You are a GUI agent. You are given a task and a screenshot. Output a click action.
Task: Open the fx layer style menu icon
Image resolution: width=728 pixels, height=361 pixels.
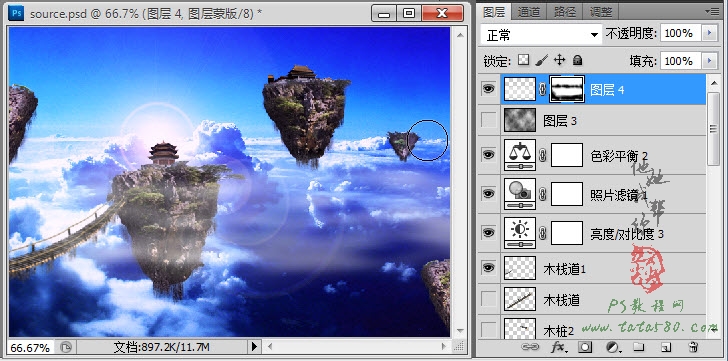click(x=558, y=347)
